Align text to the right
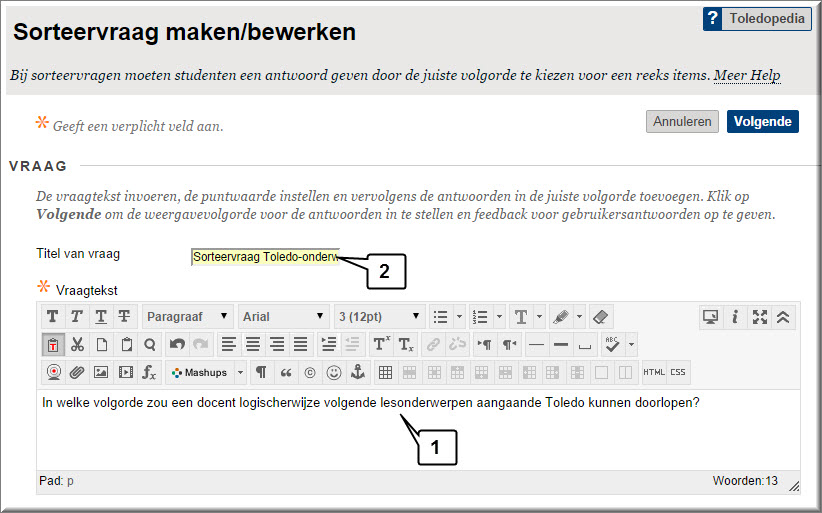 coord(277,345)
